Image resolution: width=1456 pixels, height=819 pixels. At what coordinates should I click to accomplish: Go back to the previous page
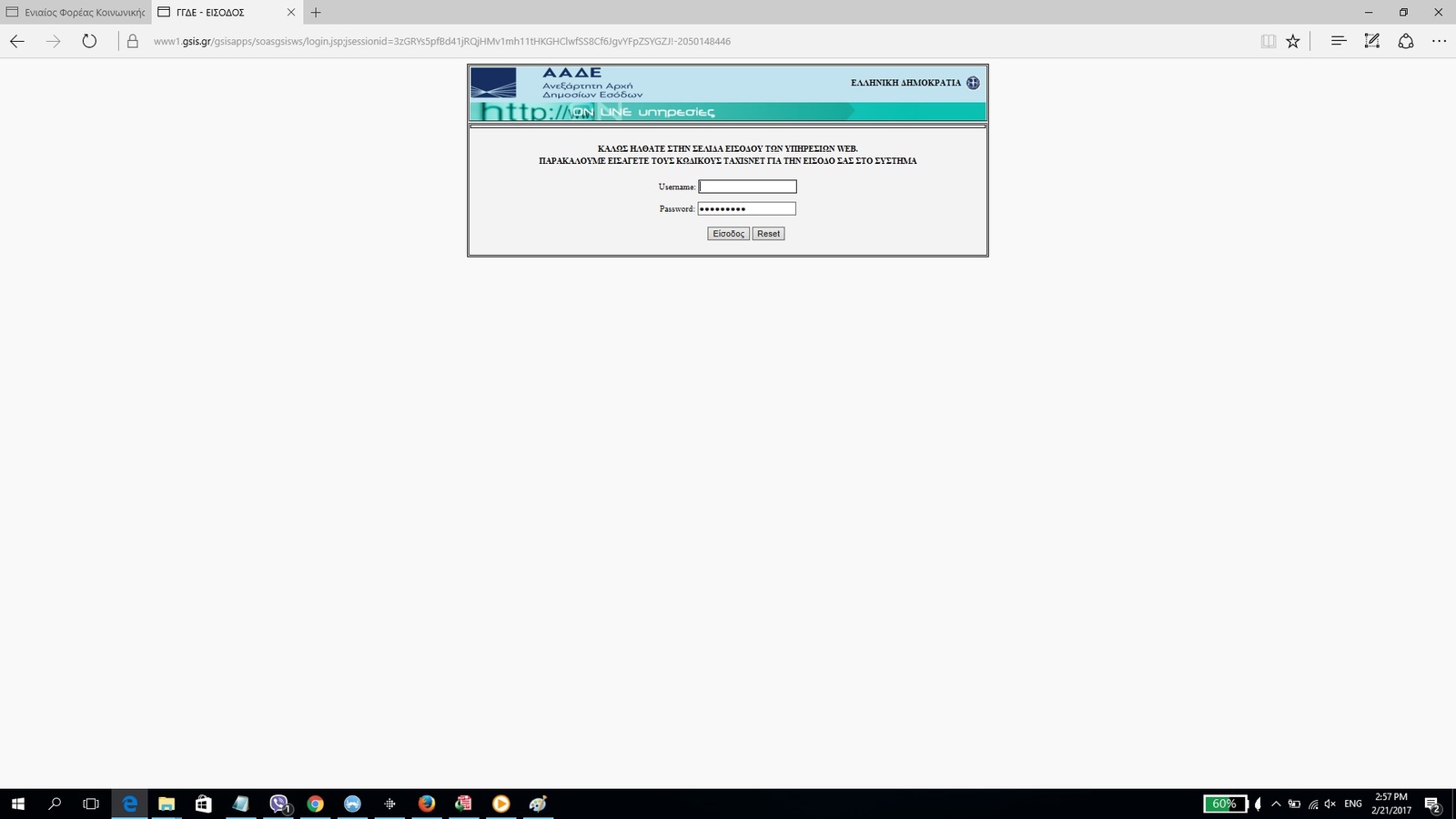click(x=17, y=41)
